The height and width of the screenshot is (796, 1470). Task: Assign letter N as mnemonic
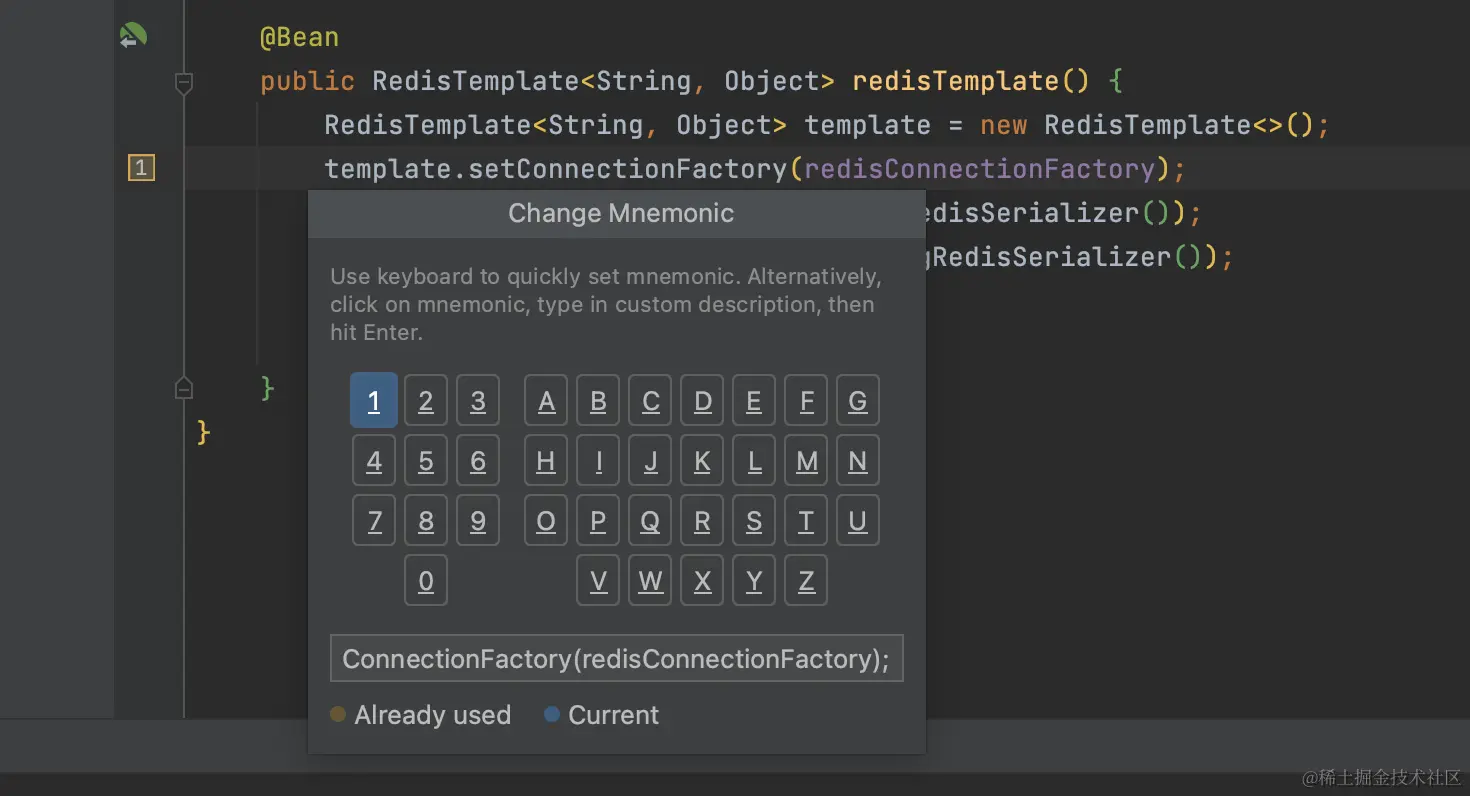pos(858,460)
